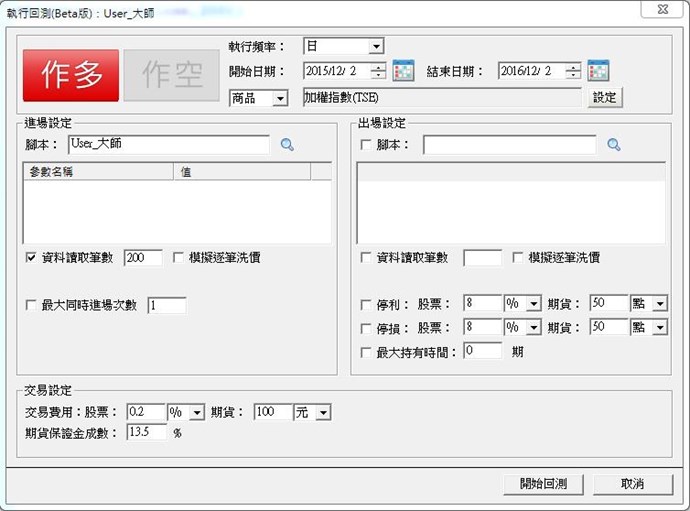
Task: Toggle the exit 腳本 checkbox
Action: pos(366,145)
